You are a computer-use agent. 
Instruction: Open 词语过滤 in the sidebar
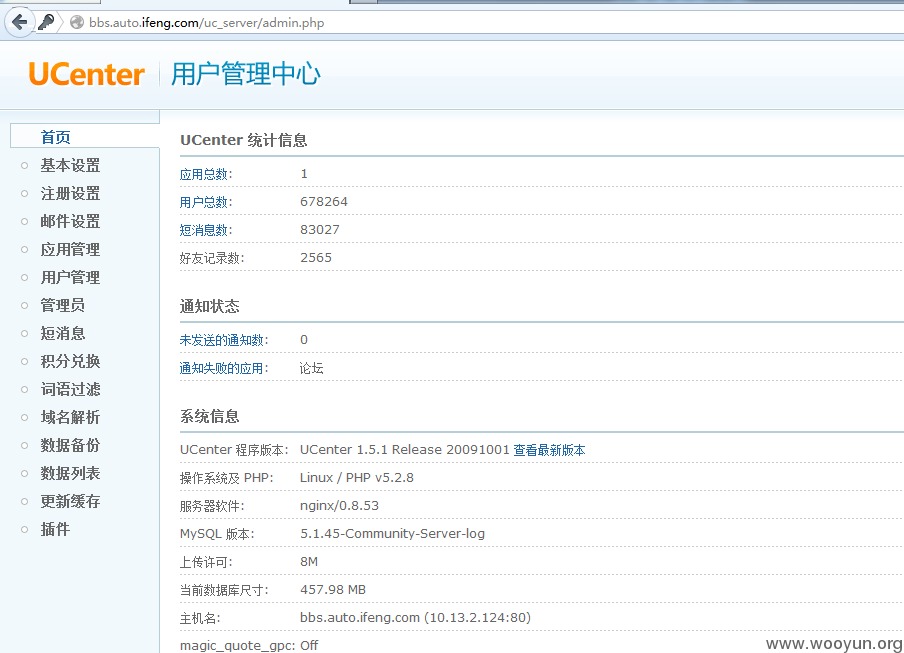coord(70,389)
